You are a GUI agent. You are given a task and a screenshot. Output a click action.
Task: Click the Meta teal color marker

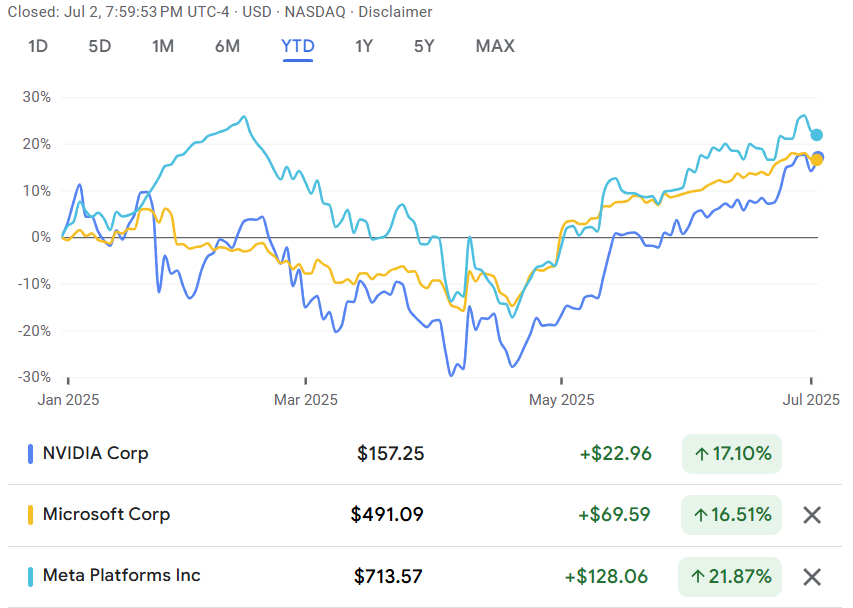tap(30, 577)
